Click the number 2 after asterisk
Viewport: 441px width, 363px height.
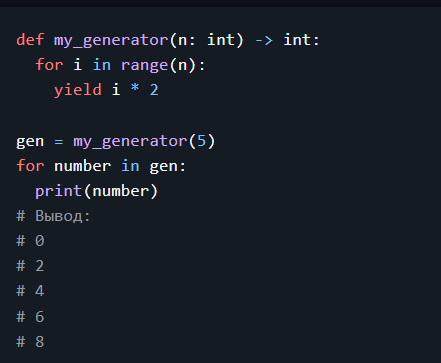pyautogui.click(x=154, y=90)
